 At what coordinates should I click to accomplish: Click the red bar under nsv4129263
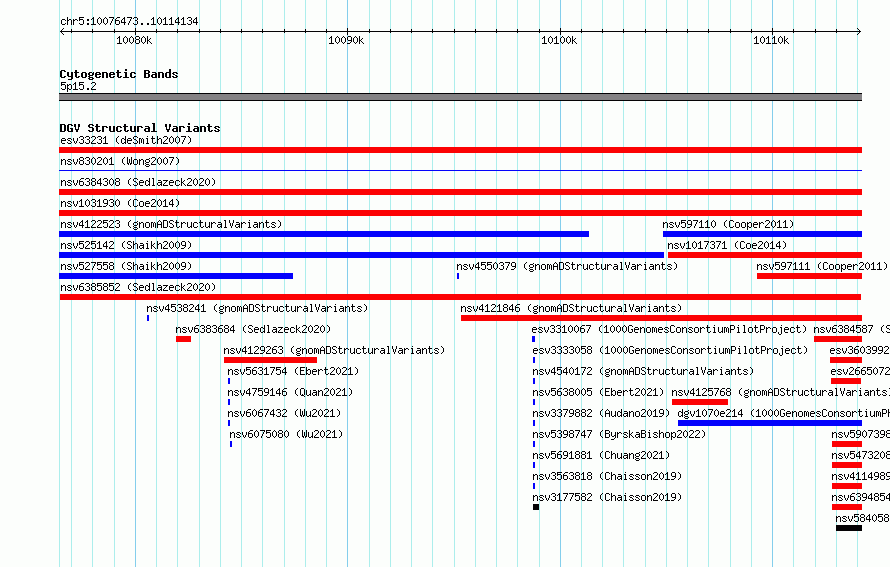coord(270,360)
